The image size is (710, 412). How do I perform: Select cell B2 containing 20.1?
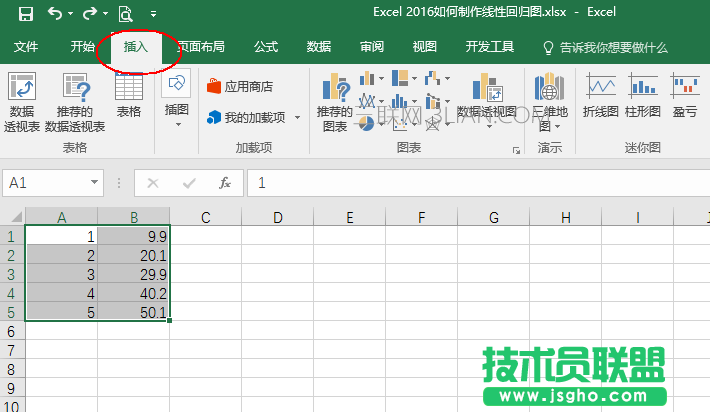(134, 255)
